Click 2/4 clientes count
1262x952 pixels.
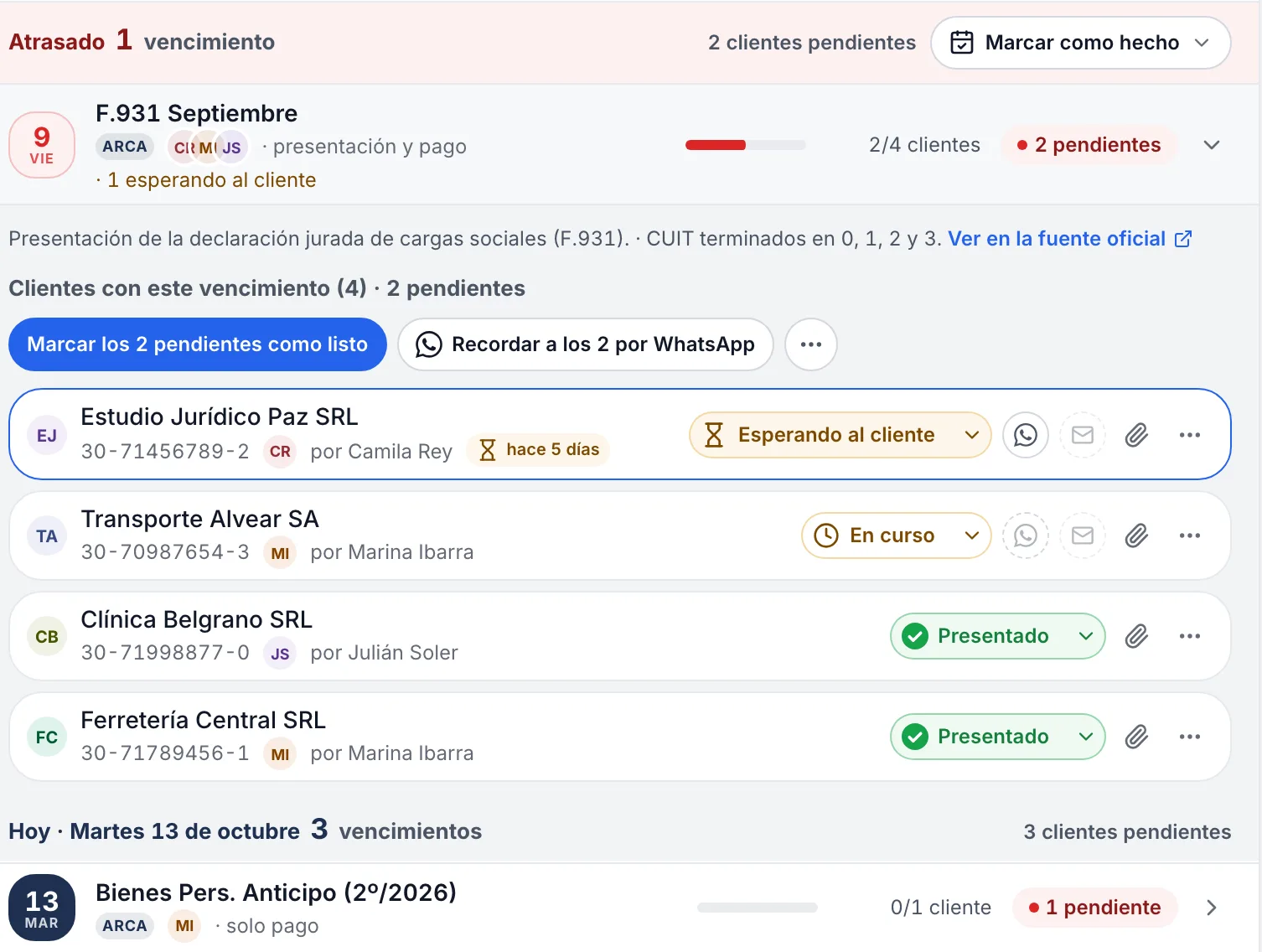click(x=924, y=145)
